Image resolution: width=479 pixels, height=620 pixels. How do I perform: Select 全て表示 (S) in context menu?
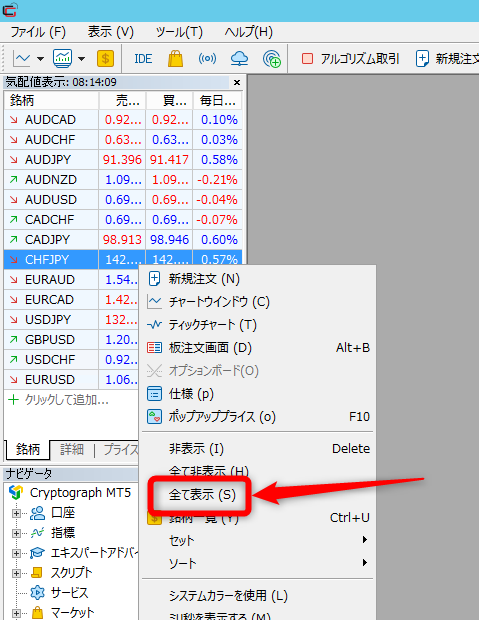(x=202, y=495)
